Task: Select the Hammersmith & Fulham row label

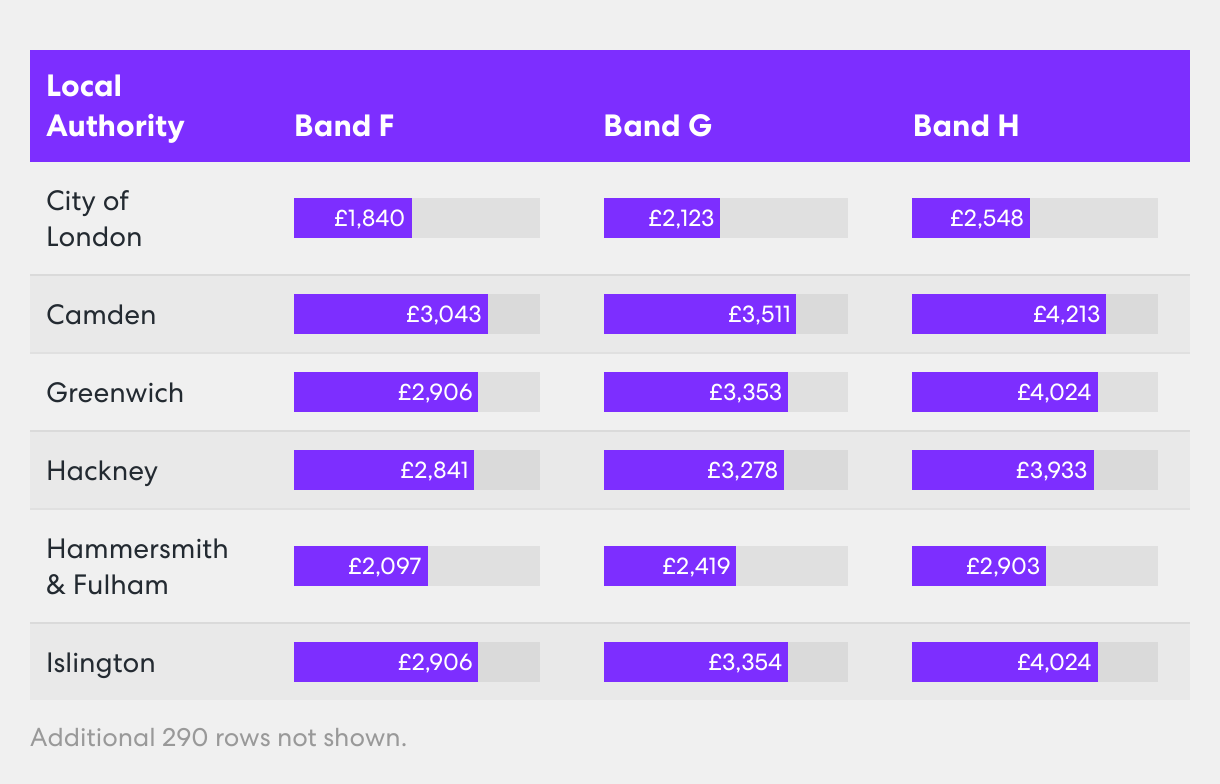Action: pyautogui.click(x=137, y=567)
